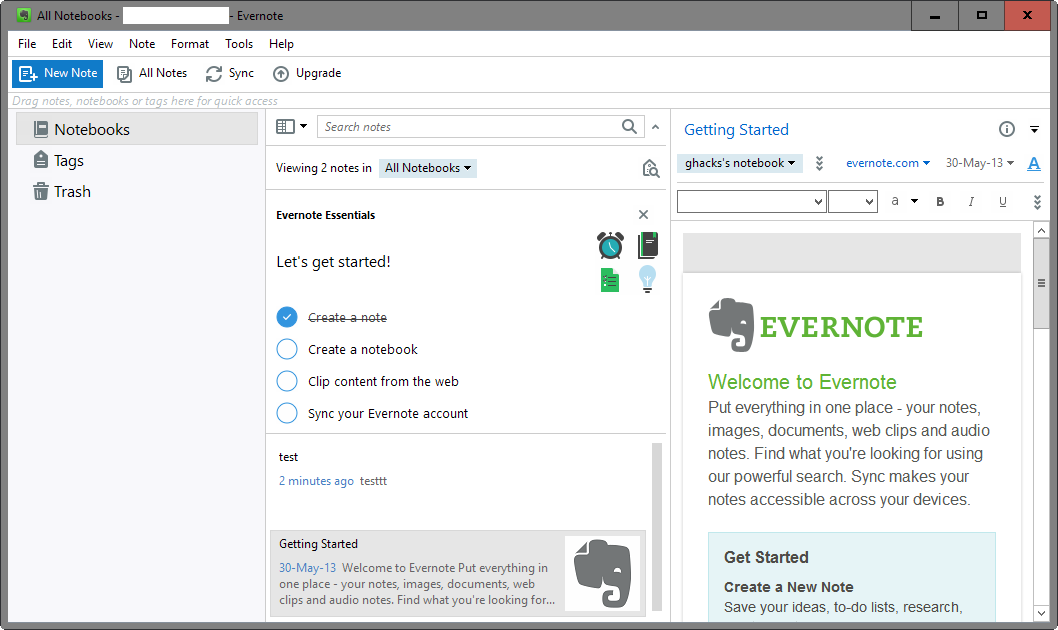Image resolution: width=1058 pixels, height=630 pixels.
Task: Click the tag overflow dots beside notebook
Action: (819, 163)
